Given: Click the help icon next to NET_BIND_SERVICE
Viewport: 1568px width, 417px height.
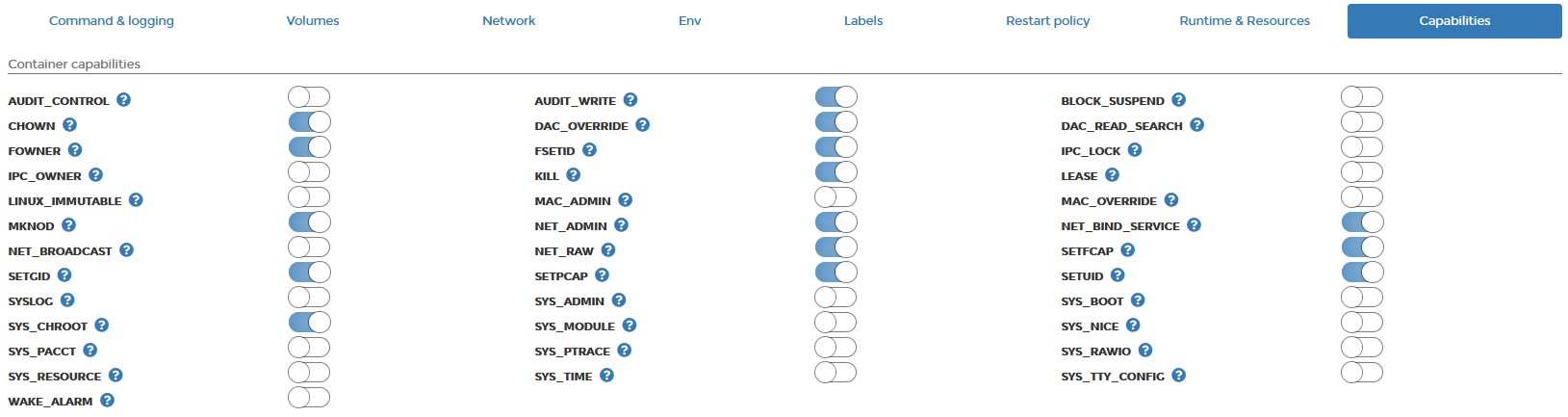Looking at the screenshot, I should point(1194,225).
